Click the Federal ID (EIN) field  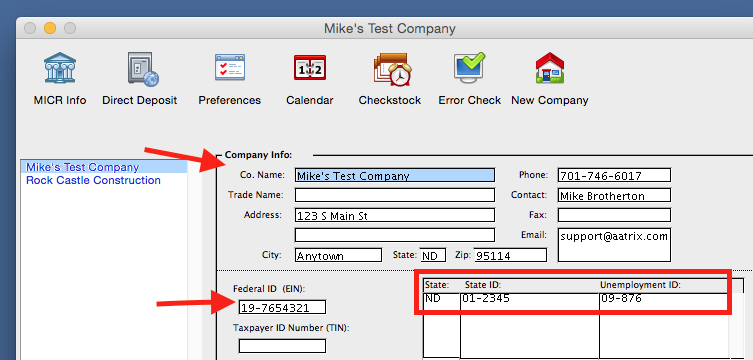tap(282, 307)
